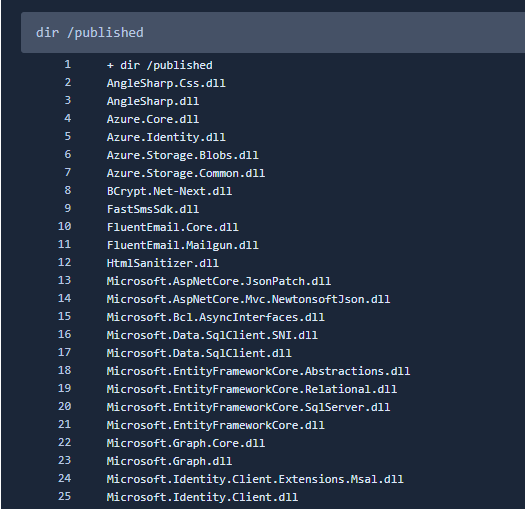Click line number 1 in log

(68, 64)
